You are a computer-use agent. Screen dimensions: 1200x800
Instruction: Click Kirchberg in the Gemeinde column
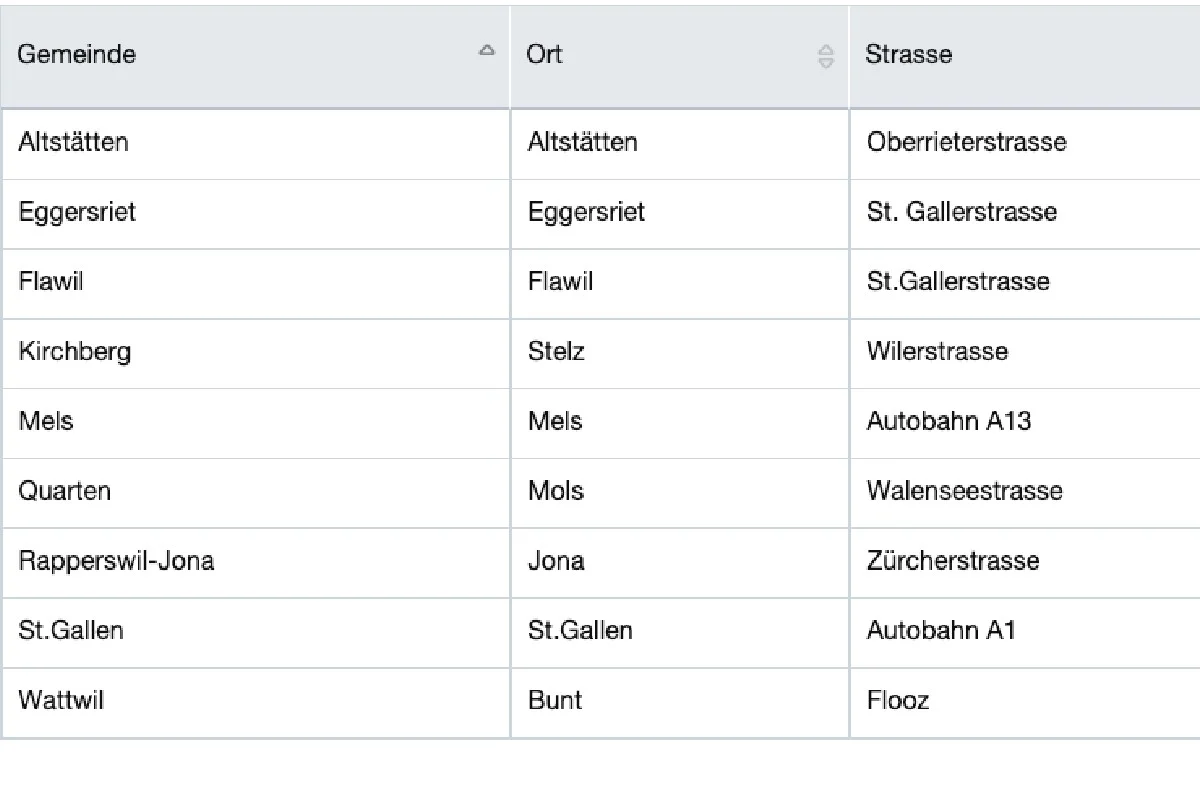[75, 352]
